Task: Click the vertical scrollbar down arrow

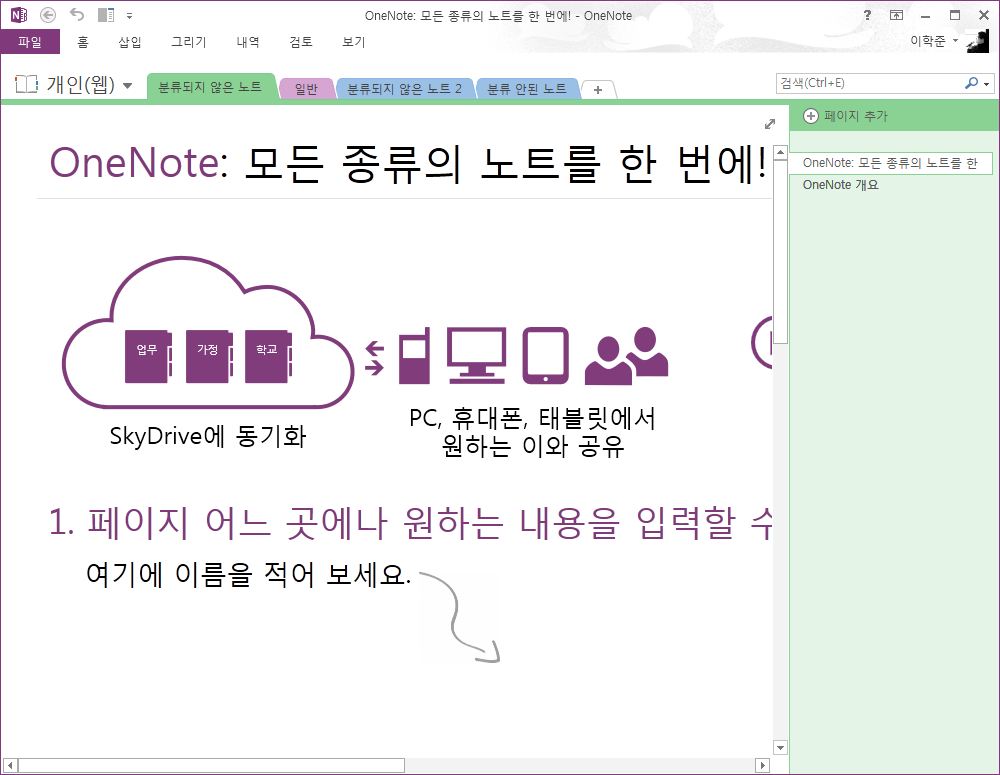Action: point(780,748)
